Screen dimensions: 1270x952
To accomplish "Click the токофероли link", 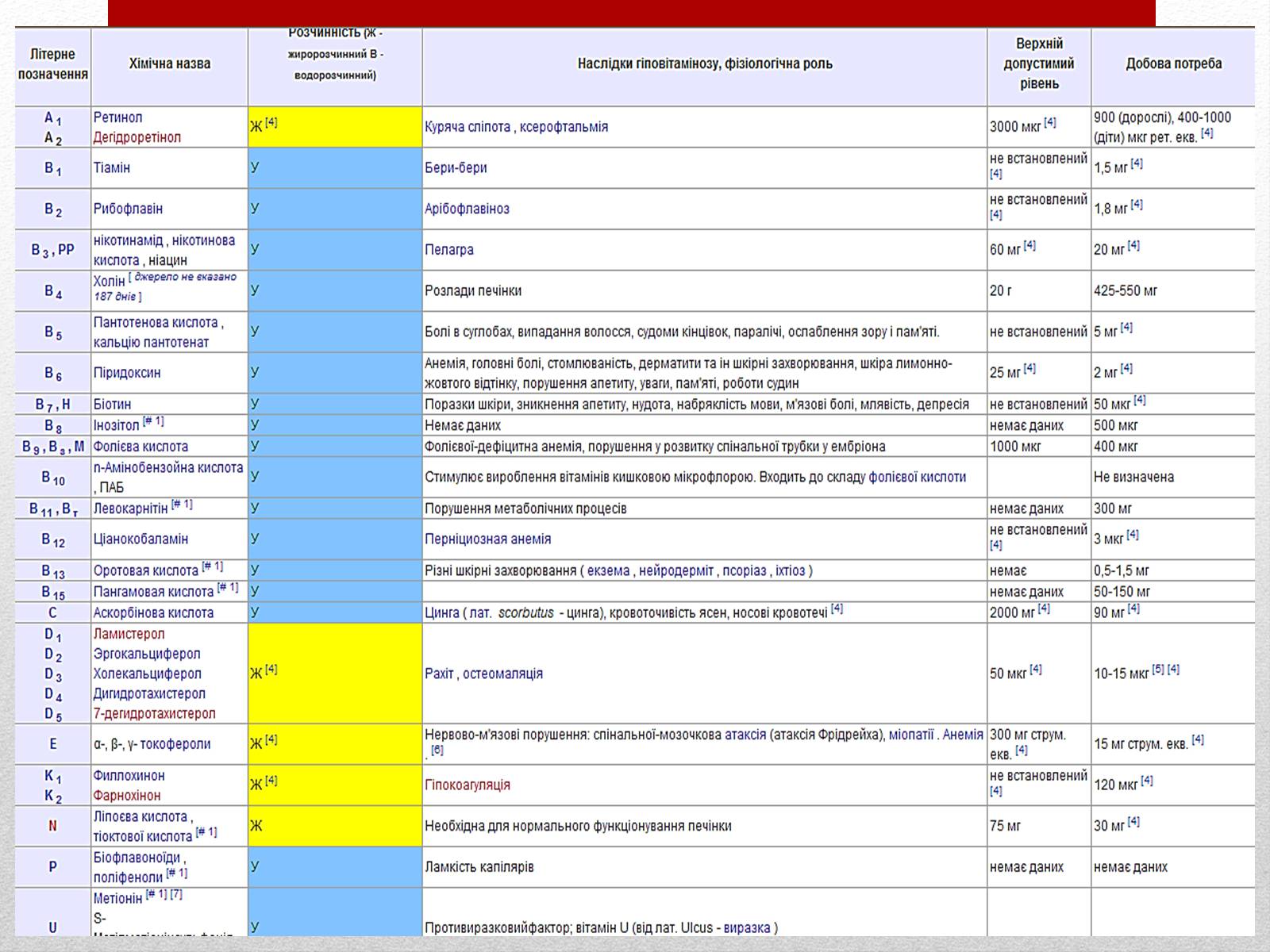I will tap(175, 745).
